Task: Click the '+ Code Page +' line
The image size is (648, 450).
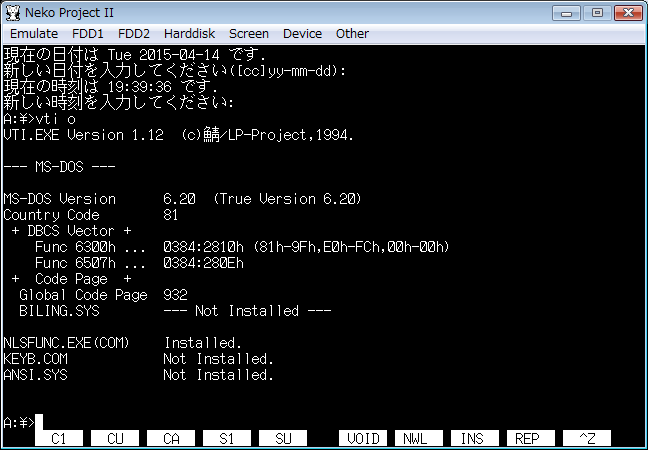Action: [x=71, y=279]
